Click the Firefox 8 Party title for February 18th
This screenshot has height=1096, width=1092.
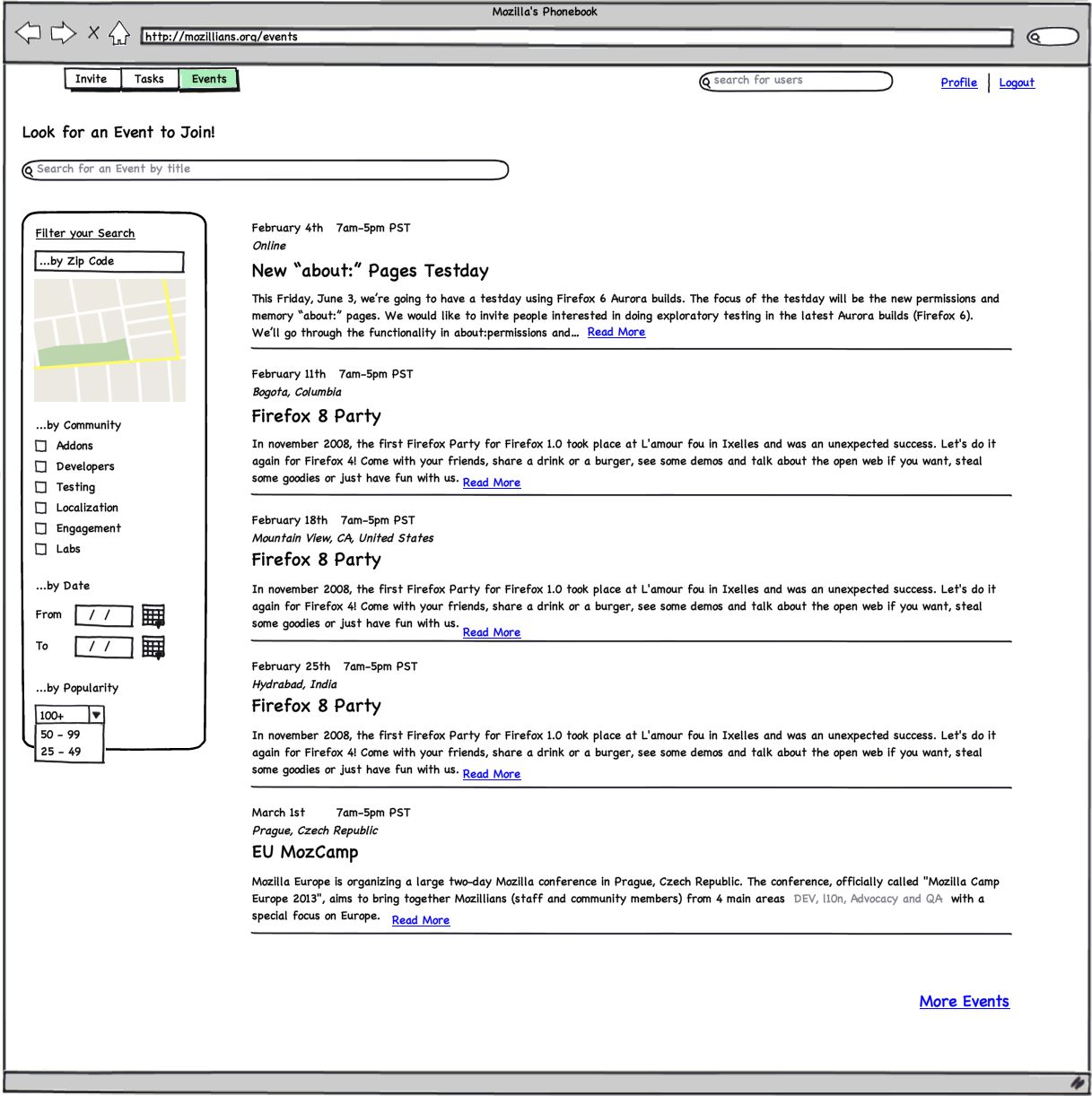(317, 560)
